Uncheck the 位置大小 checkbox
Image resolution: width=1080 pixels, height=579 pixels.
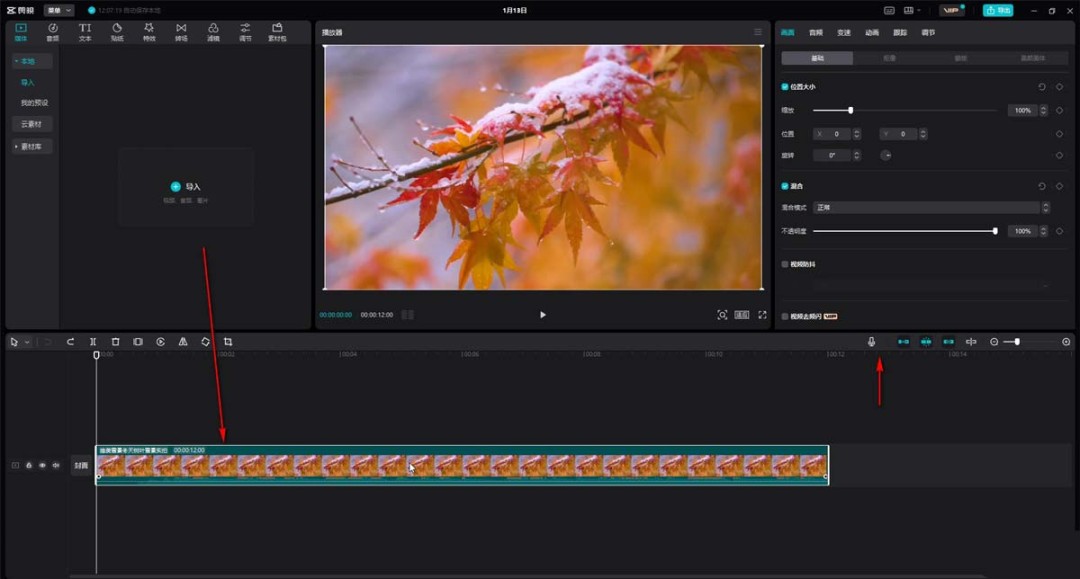(785, 87)
